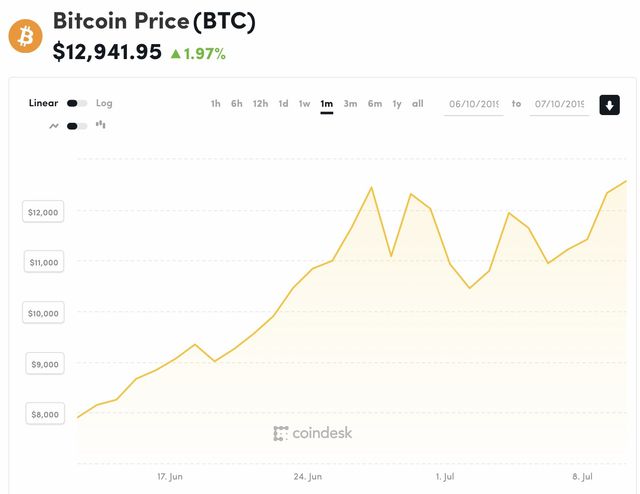The image size is (640, 494).
Task: Click the Bitcoin Price (BTC) heading
Action: [154, 20]
